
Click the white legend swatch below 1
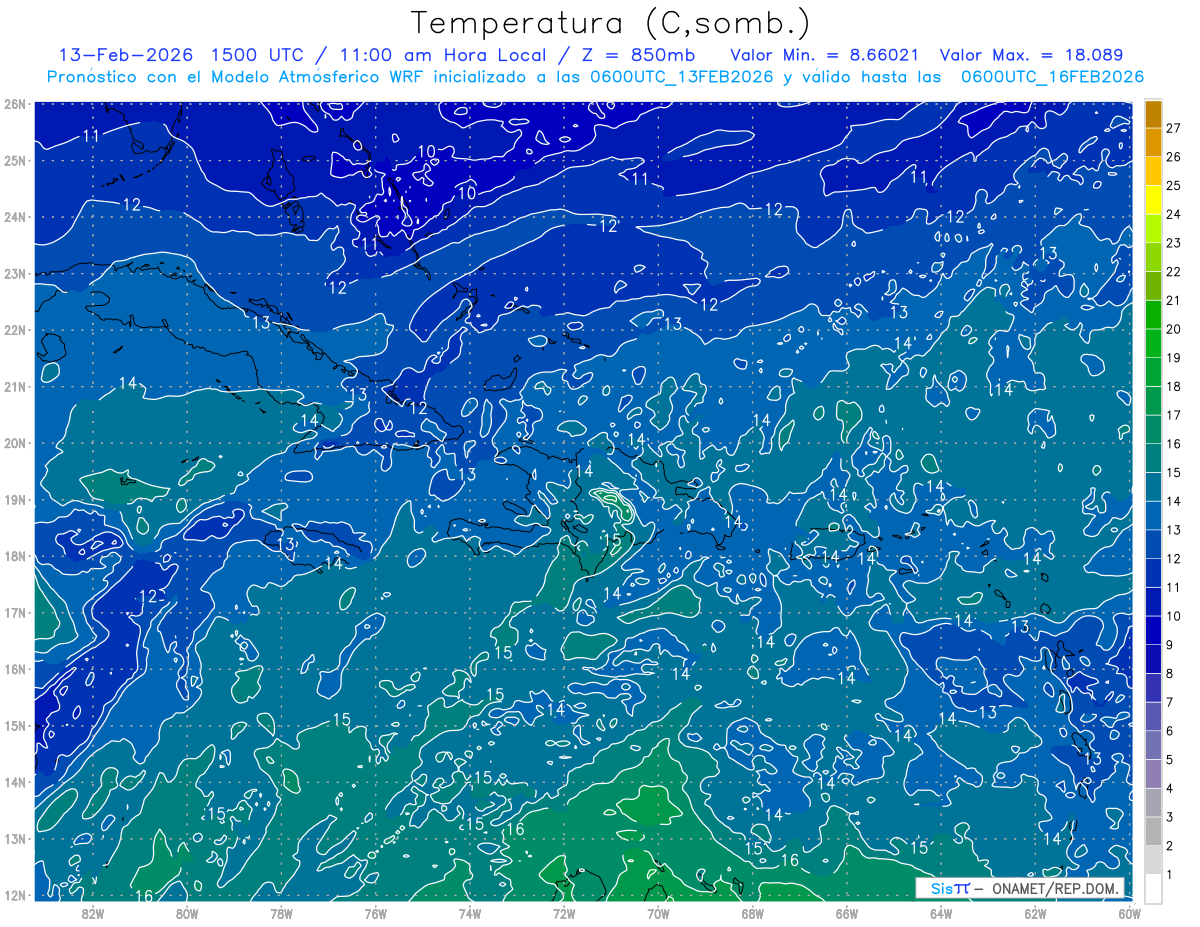coord(1153,888)
